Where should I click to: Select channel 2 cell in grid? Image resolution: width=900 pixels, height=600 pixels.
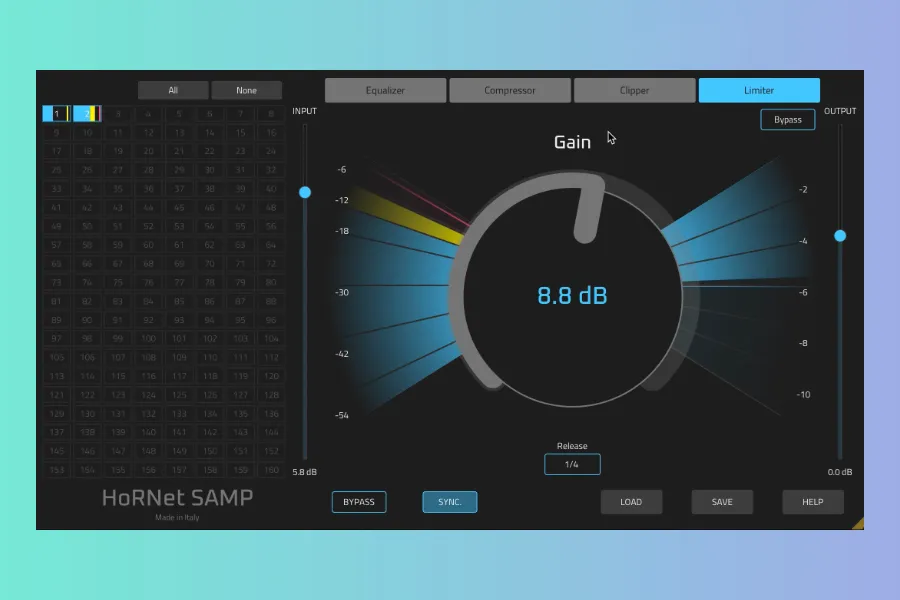(87, 114)
